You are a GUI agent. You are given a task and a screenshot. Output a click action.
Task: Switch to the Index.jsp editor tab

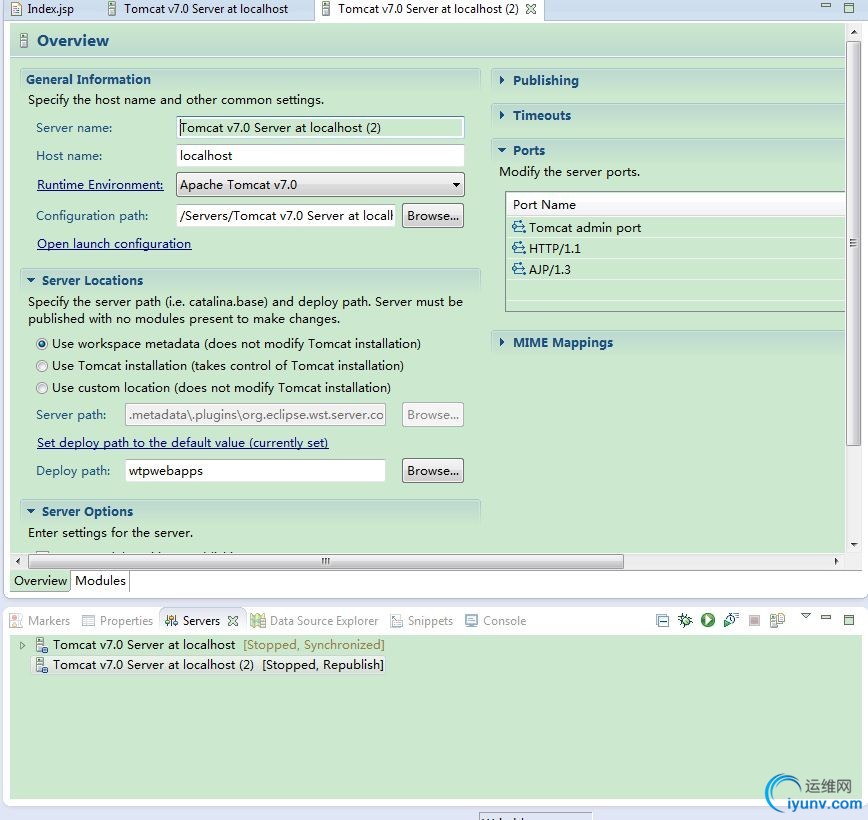tap(43, 9)
